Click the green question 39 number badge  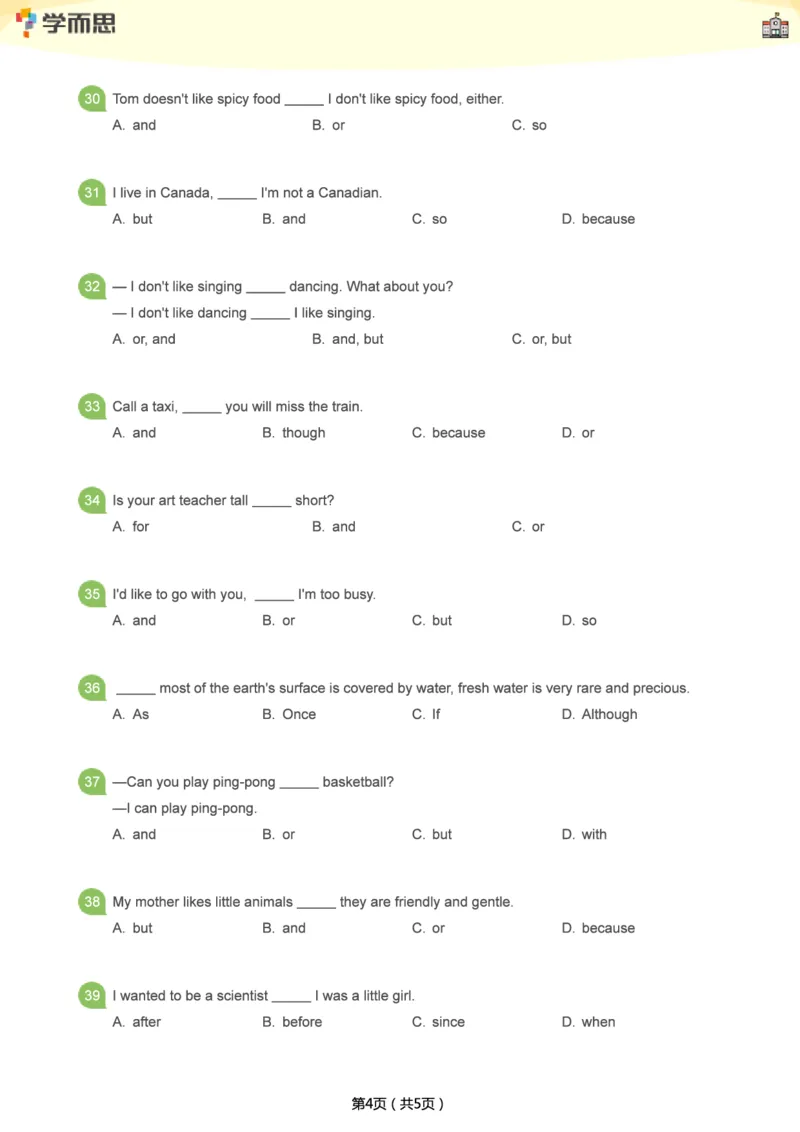(92, 996)
